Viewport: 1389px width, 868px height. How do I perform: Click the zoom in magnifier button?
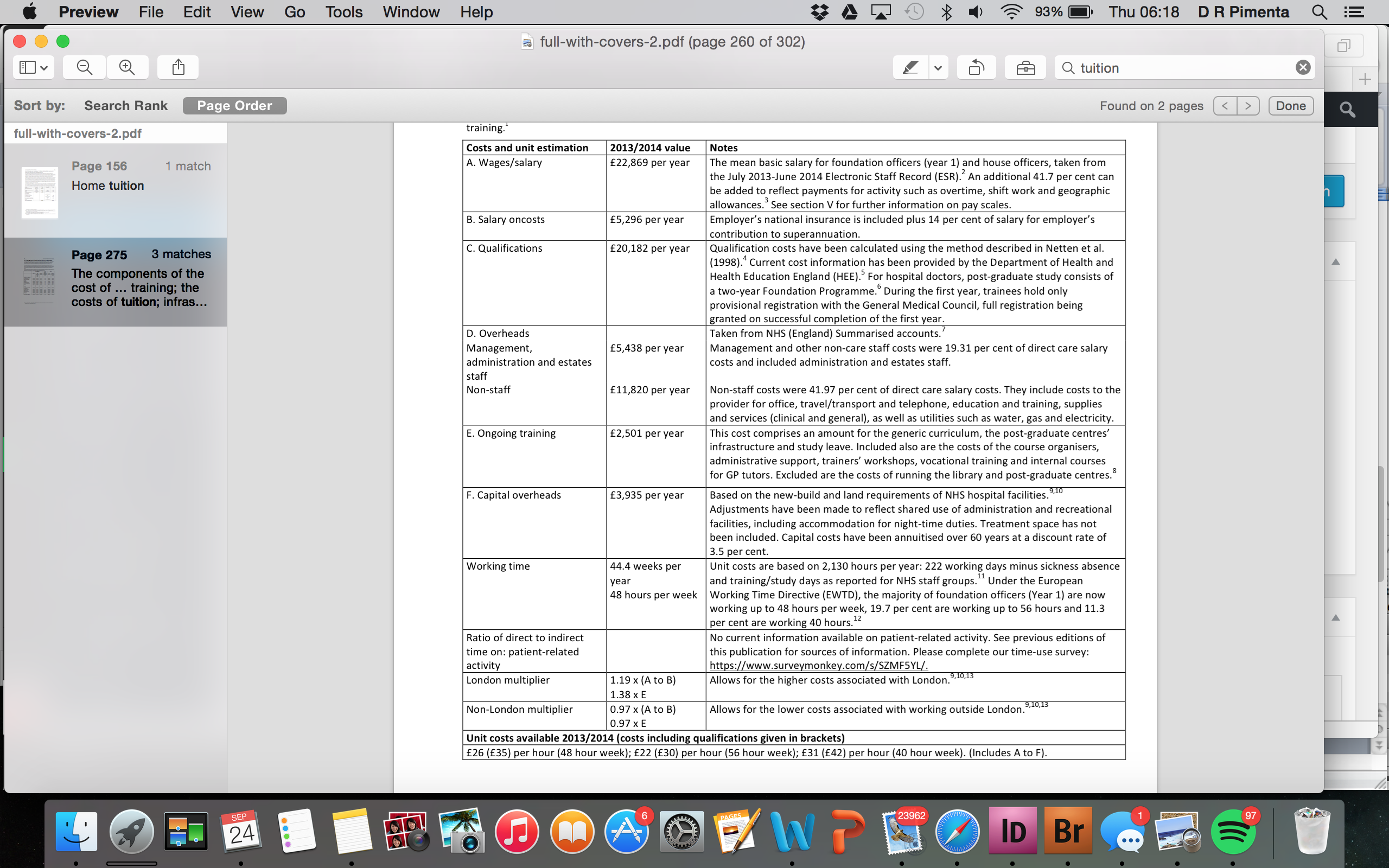[127, 68]
